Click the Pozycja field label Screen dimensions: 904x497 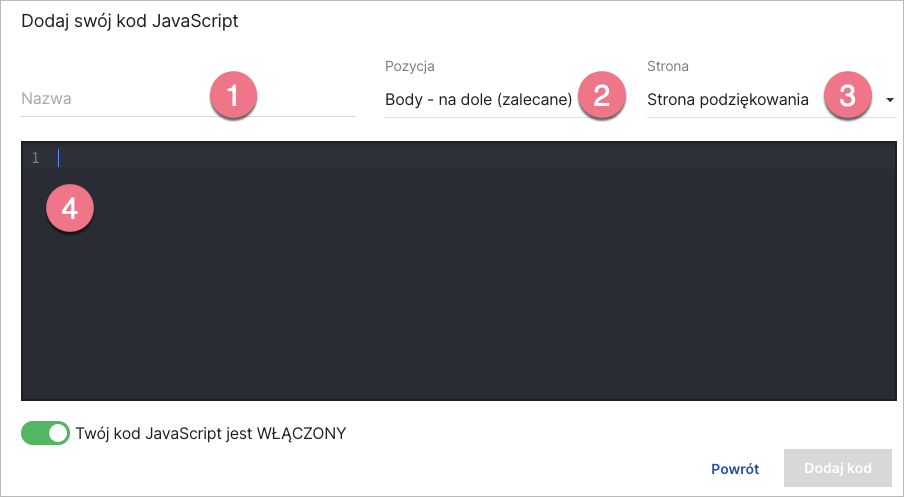410,67
